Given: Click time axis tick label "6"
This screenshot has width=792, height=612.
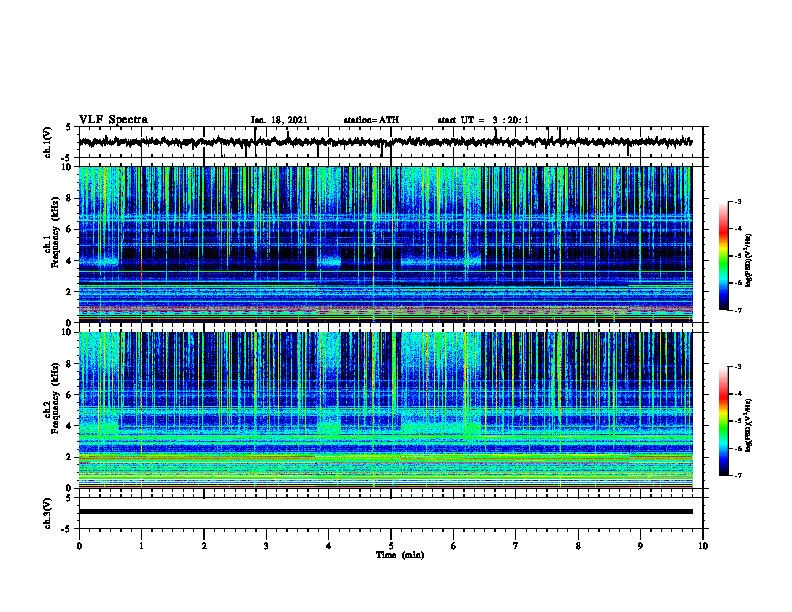Looking at the screenshot, I should click(454, 546).
